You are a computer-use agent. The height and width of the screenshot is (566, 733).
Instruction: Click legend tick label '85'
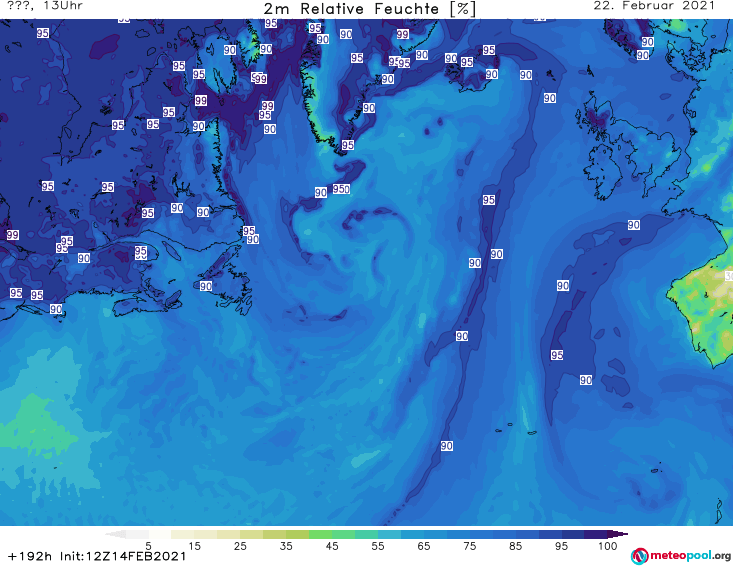click(515, 546)
